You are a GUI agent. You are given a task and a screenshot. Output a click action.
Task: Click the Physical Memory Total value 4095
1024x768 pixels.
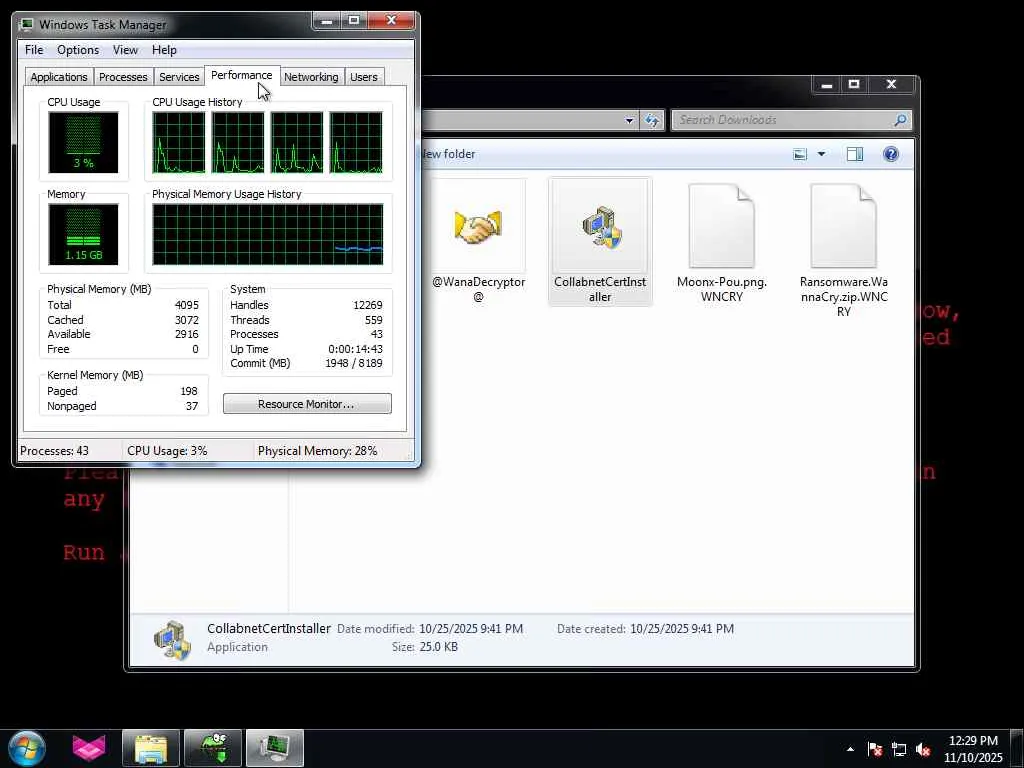tap(187, 305)
